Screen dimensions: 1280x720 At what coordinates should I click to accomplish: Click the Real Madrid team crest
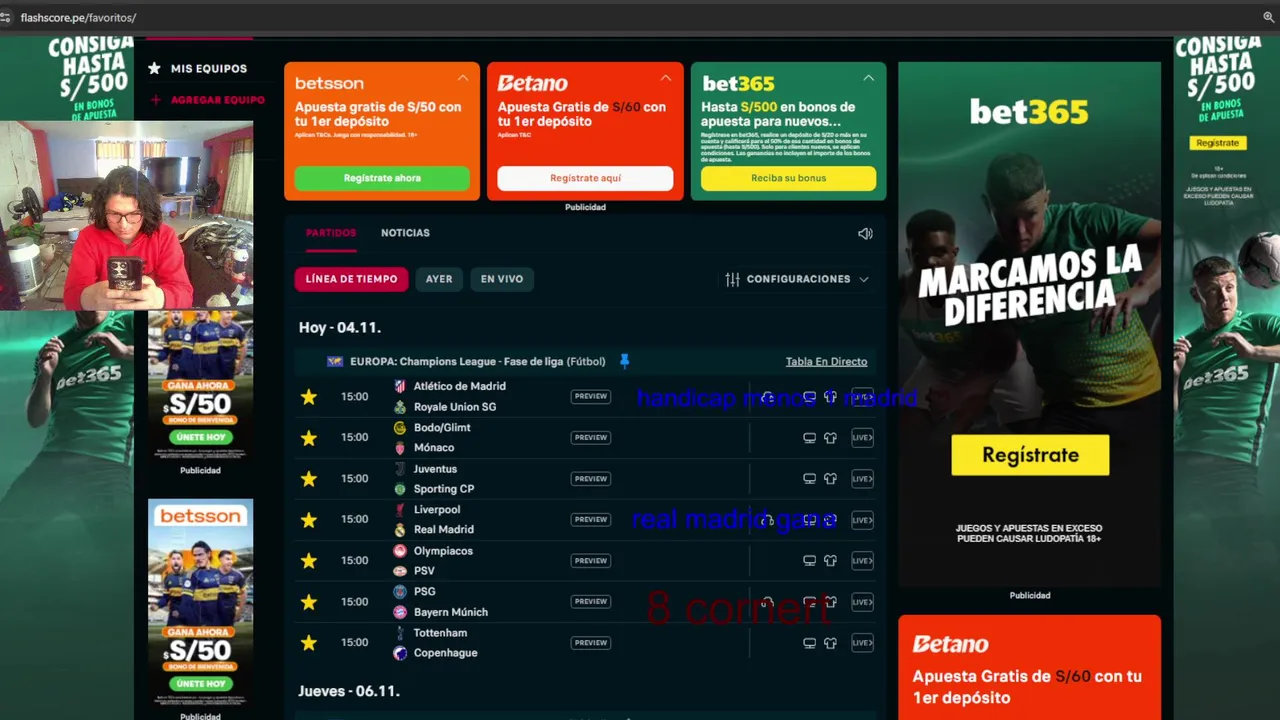pyautogui.click(x=400, y=530)
